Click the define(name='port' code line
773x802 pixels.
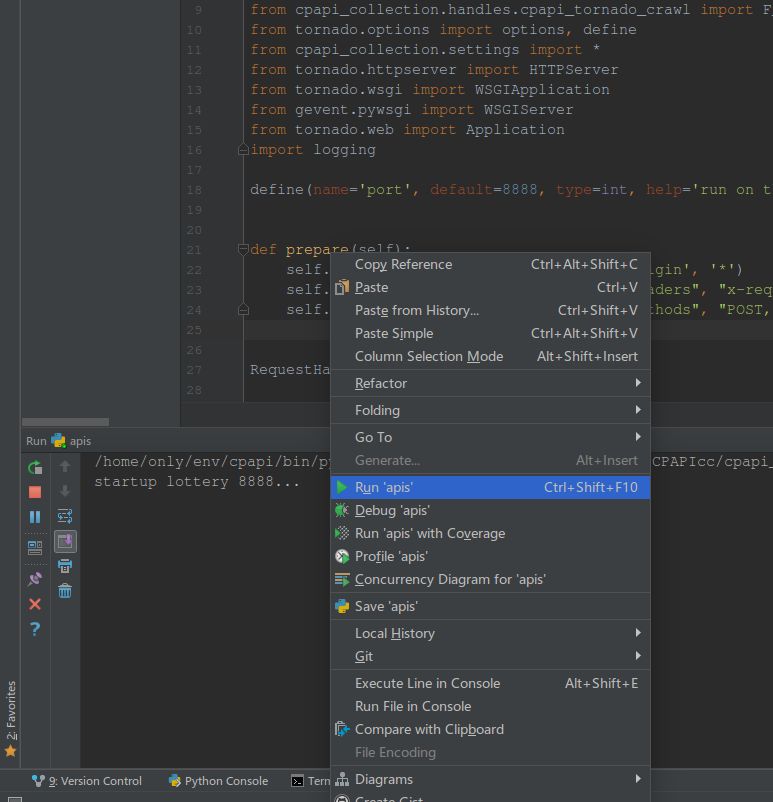pos(511,190)
